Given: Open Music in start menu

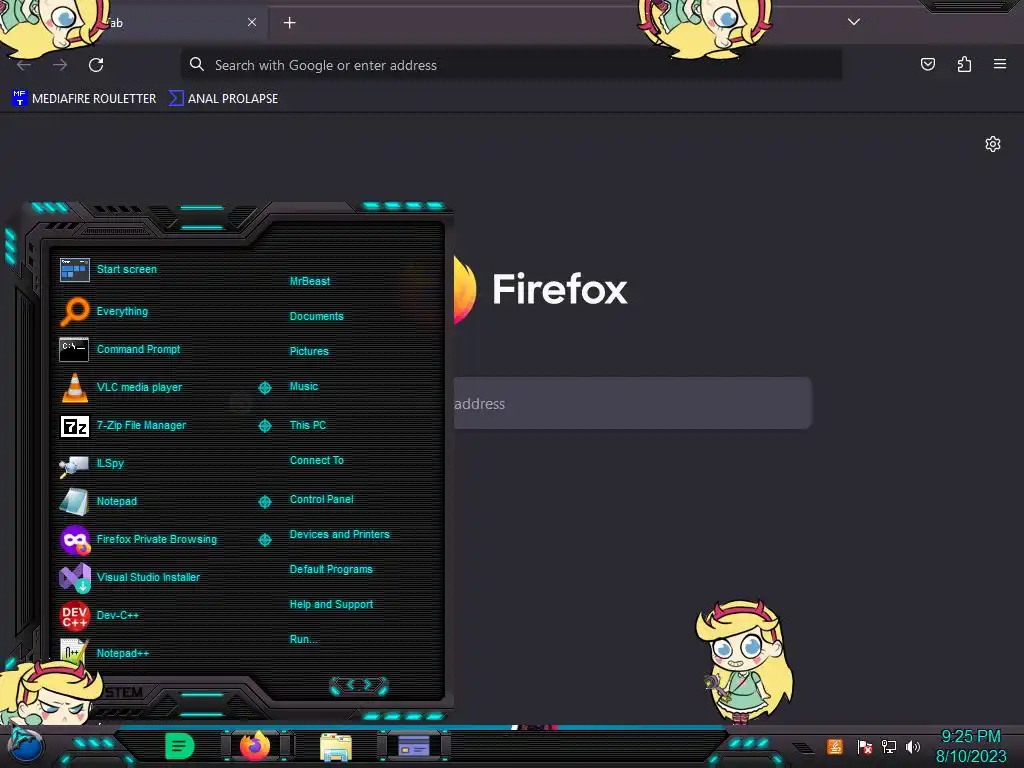Looking at the screenshot, I should (x=304, y=387).
